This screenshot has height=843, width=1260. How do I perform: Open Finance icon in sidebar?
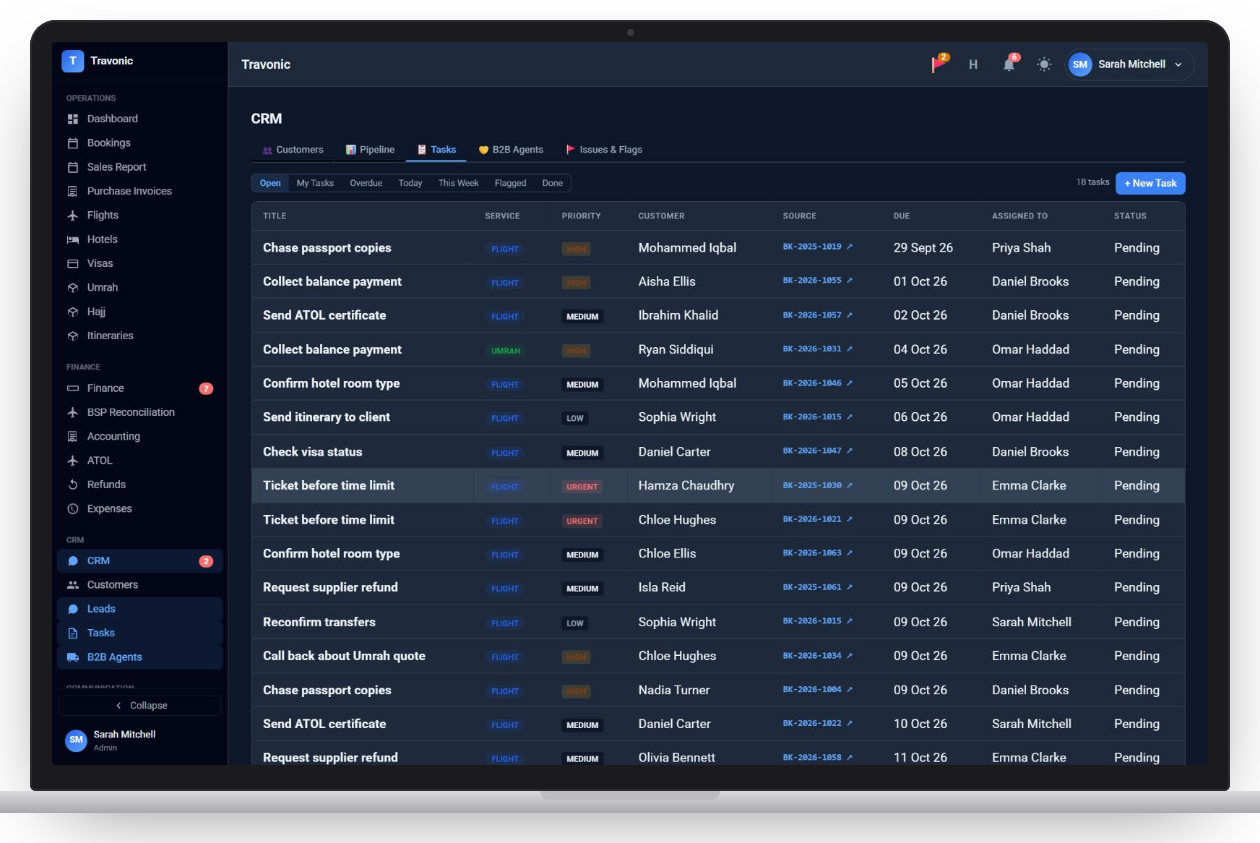tap(73, 388)
